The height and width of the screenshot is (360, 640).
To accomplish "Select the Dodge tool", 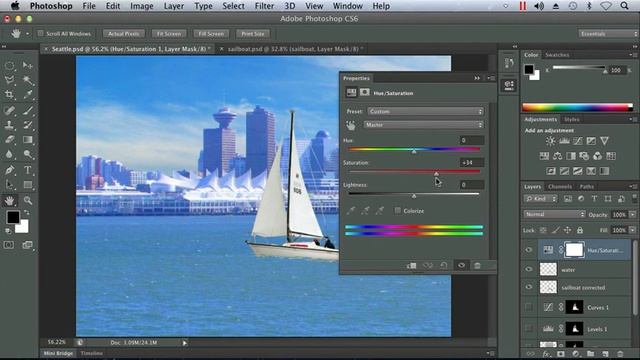I will point(27,154).
